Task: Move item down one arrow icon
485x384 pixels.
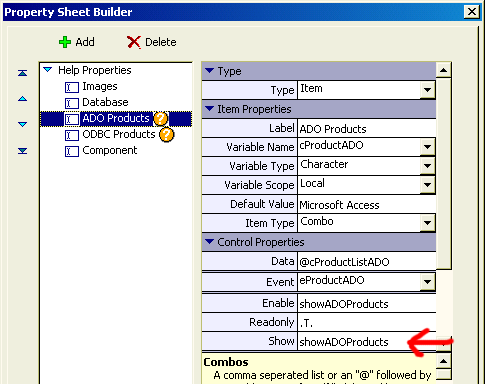Action: [x=22, y=124]
